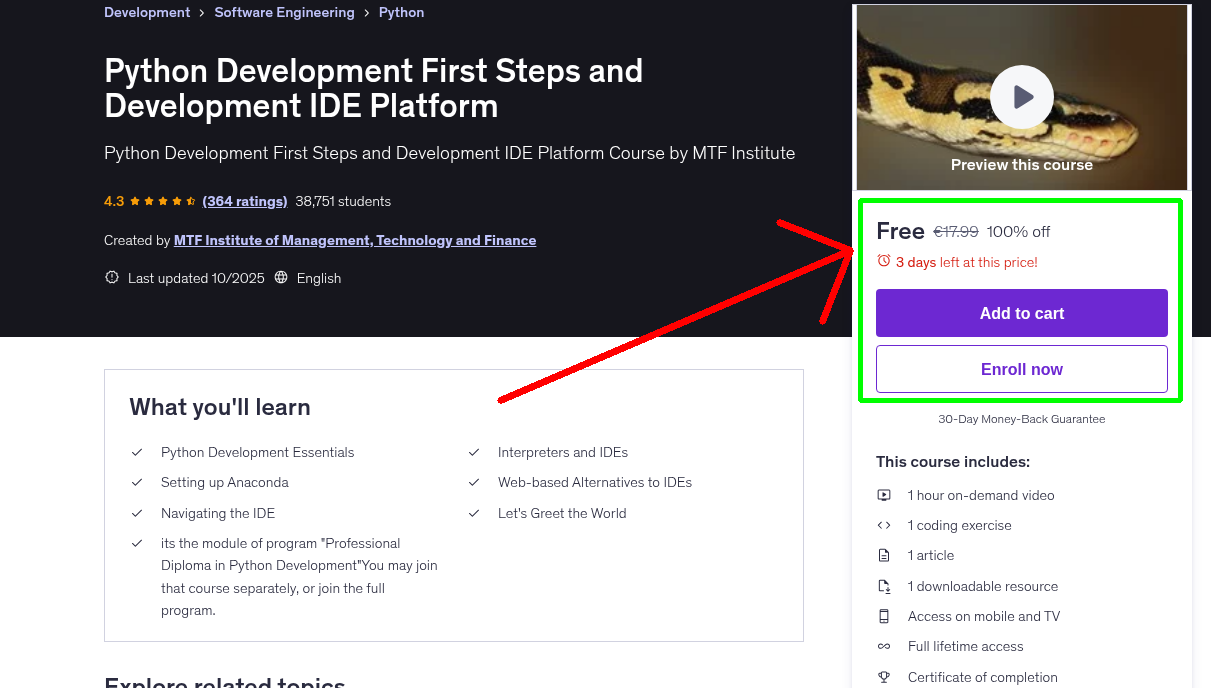Screen dimensions: 1211x688
Task: Open the Python breadcrumb category
Action: point(401,11)
